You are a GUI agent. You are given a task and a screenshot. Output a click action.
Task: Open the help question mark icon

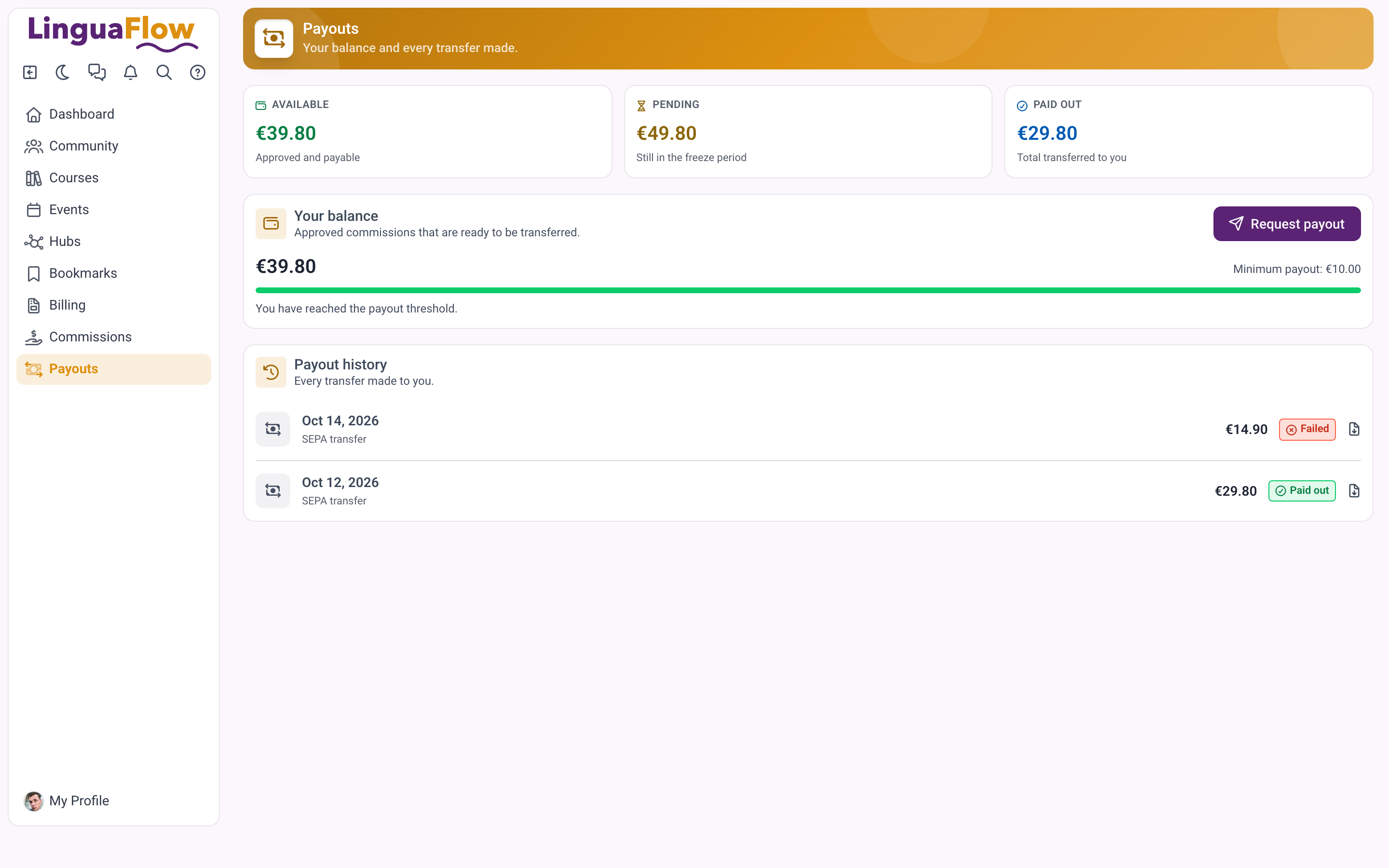point(197,72)
